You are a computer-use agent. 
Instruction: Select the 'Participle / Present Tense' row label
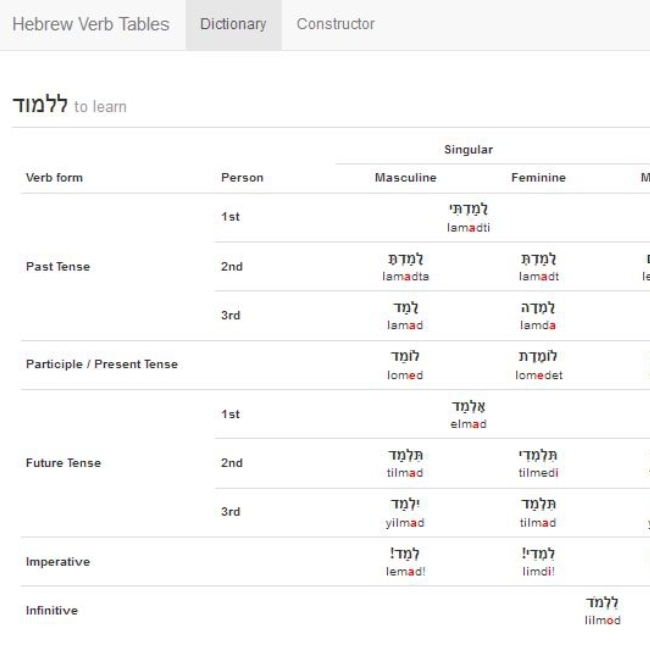click(x=101, y=364)
